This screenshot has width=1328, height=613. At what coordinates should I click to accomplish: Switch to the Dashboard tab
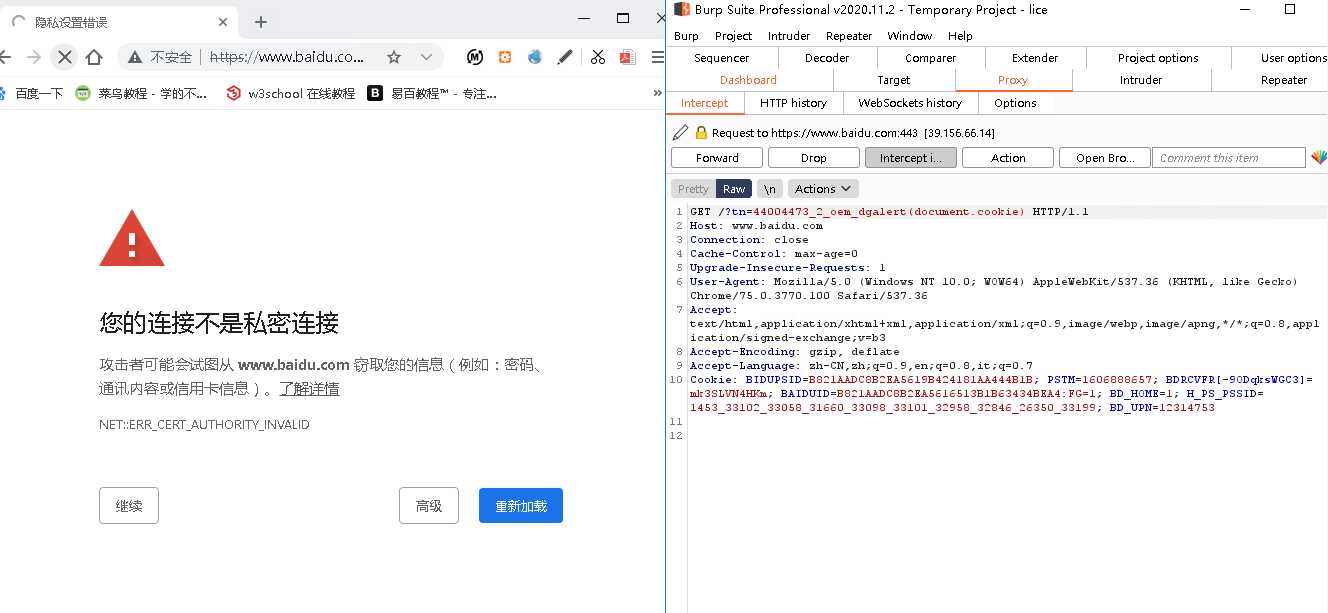[x=748, y=80]
